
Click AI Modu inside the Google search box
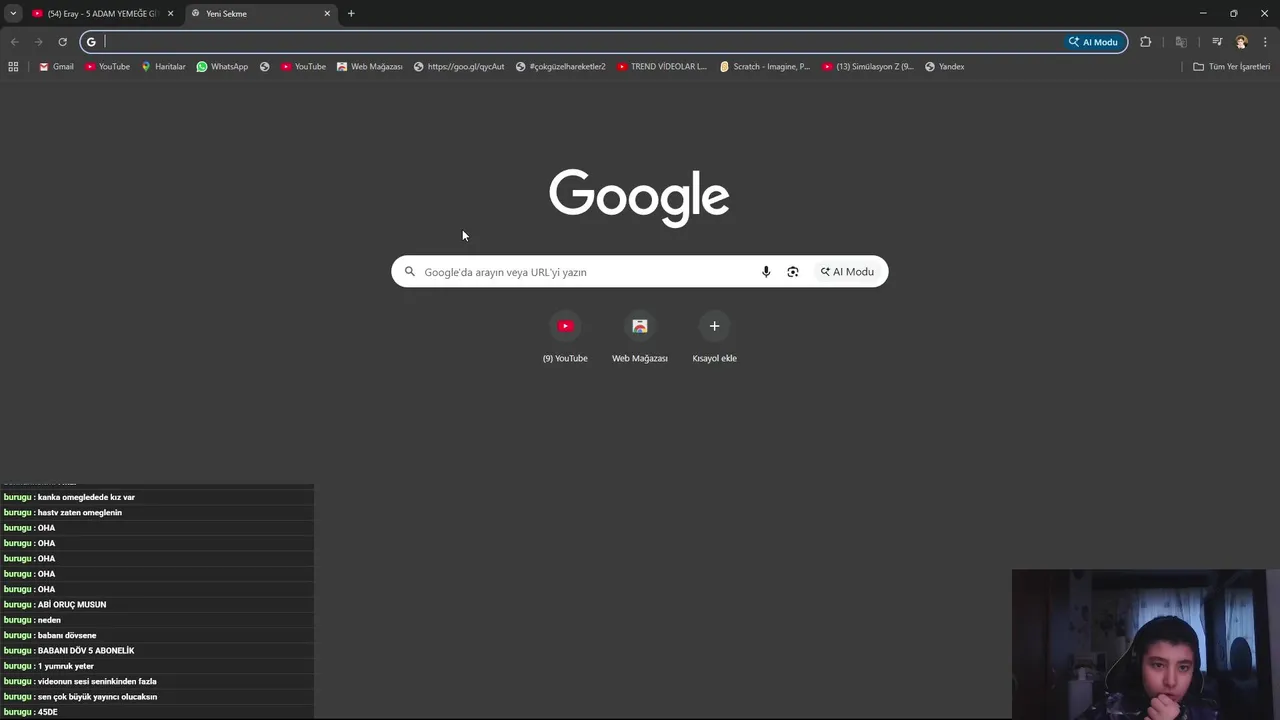pyautogui.click(x=847, y=272)
